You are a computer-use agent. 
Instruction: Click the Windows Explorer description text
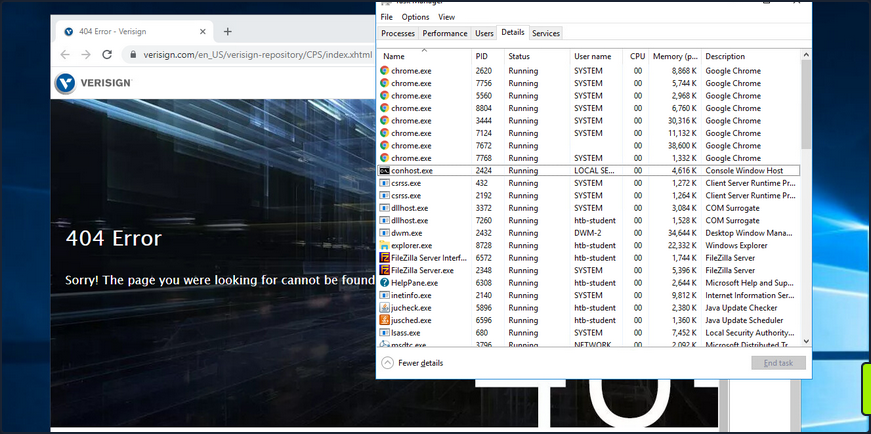pos(736,245)
